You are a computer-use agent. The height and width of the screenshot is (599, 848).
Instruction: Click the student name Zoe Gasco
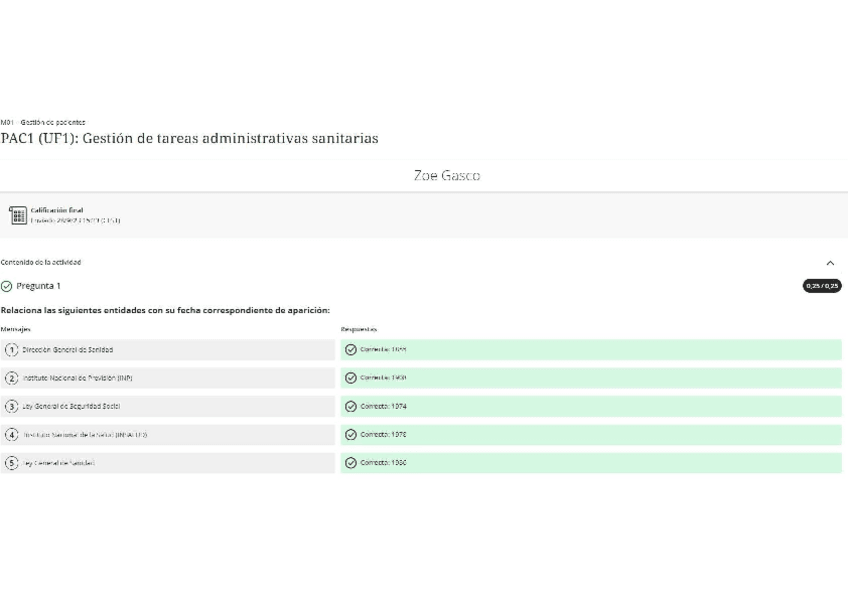pos(446,176)
